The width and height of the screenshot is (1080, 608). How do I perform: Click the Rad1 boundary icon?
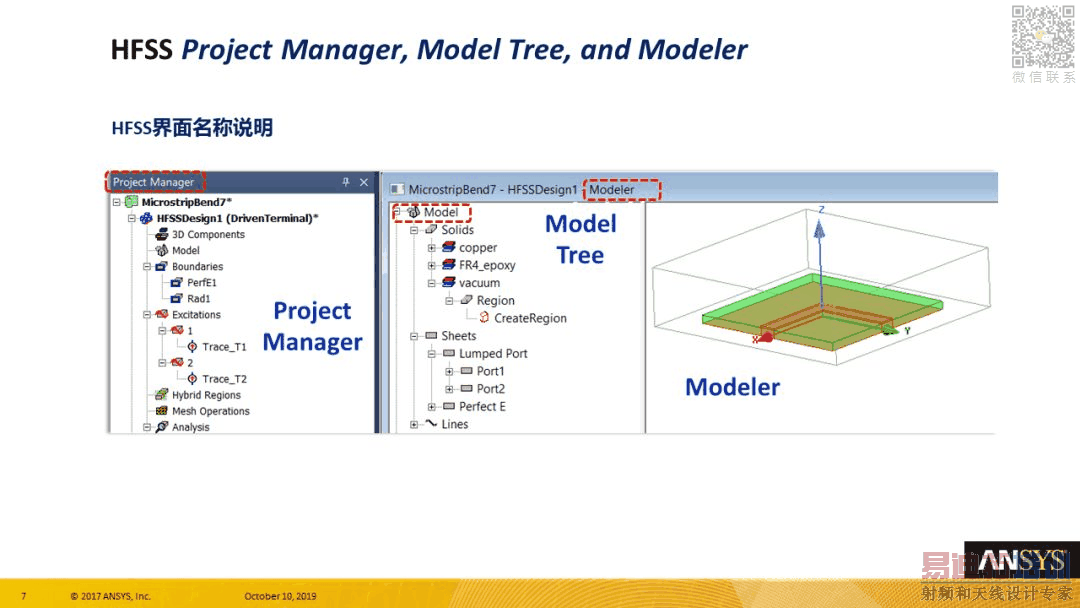click(x=177, y=298)
